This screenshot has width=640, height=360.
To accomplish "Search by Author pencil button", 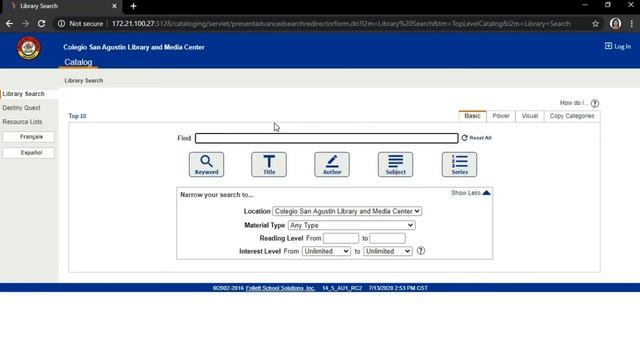I will (332, 164).
